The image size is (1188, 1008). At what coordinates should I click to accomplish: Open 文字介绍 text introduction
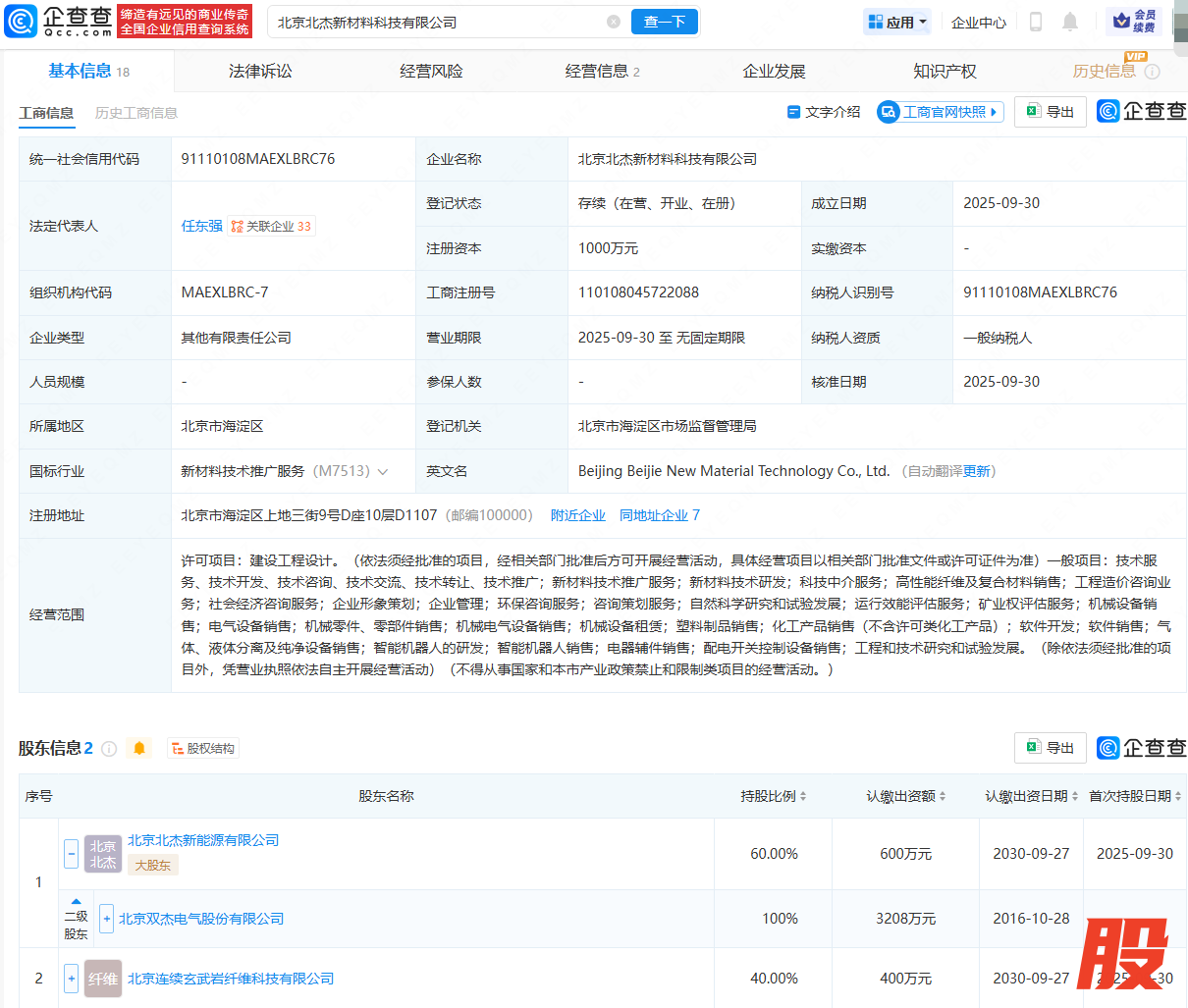coord(824,112)
